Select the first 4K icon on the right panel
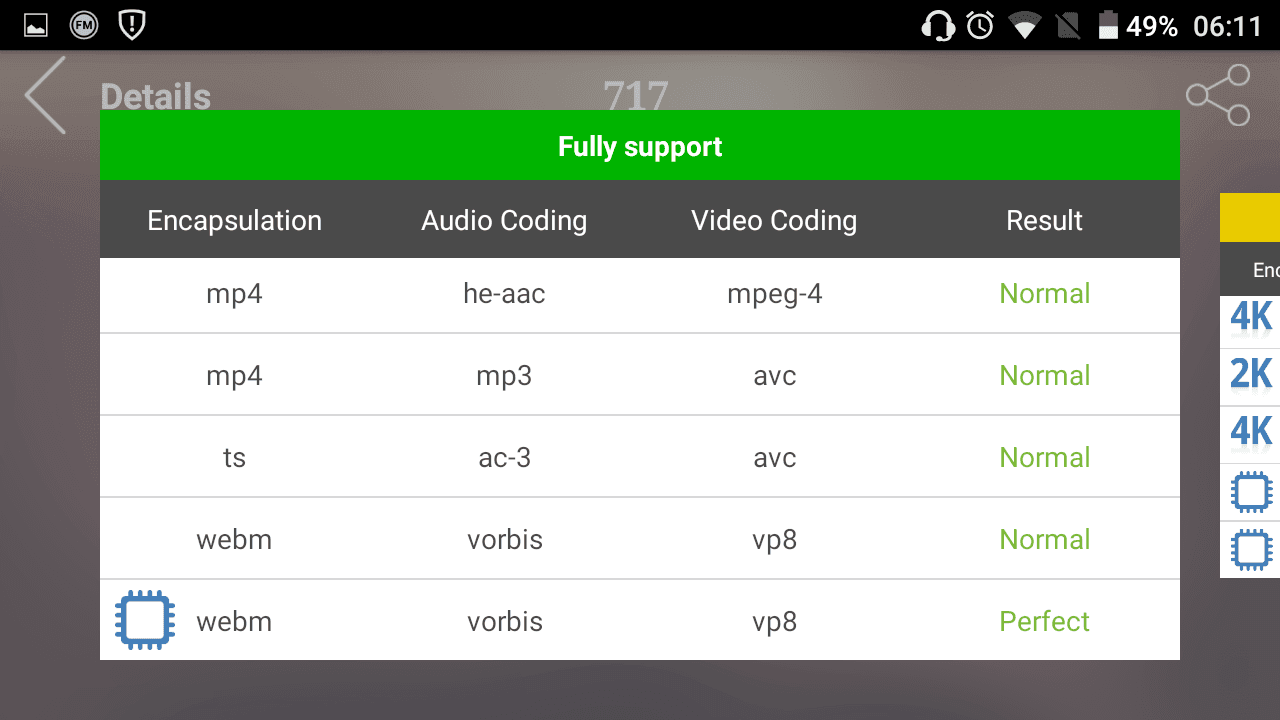This screenshot has width=1280, height=720. (x=1251, y=318)
